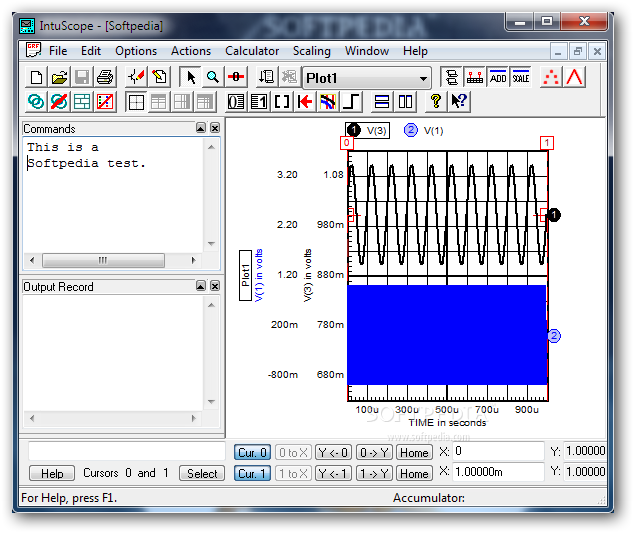
Task: Click the notepad edit icon
Action: click(159, 77)
